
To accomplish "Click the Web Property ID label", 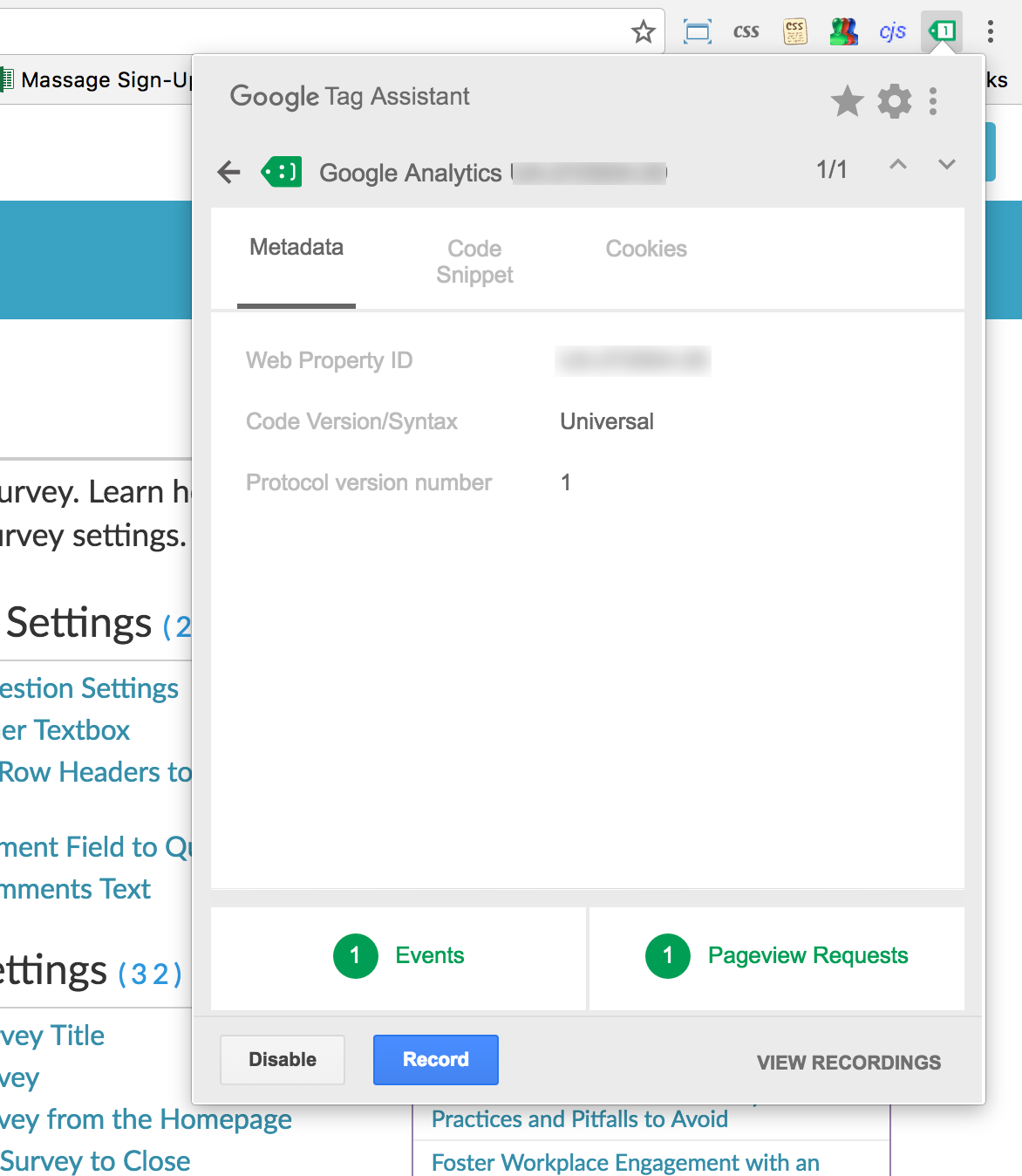I will point(329,360).
